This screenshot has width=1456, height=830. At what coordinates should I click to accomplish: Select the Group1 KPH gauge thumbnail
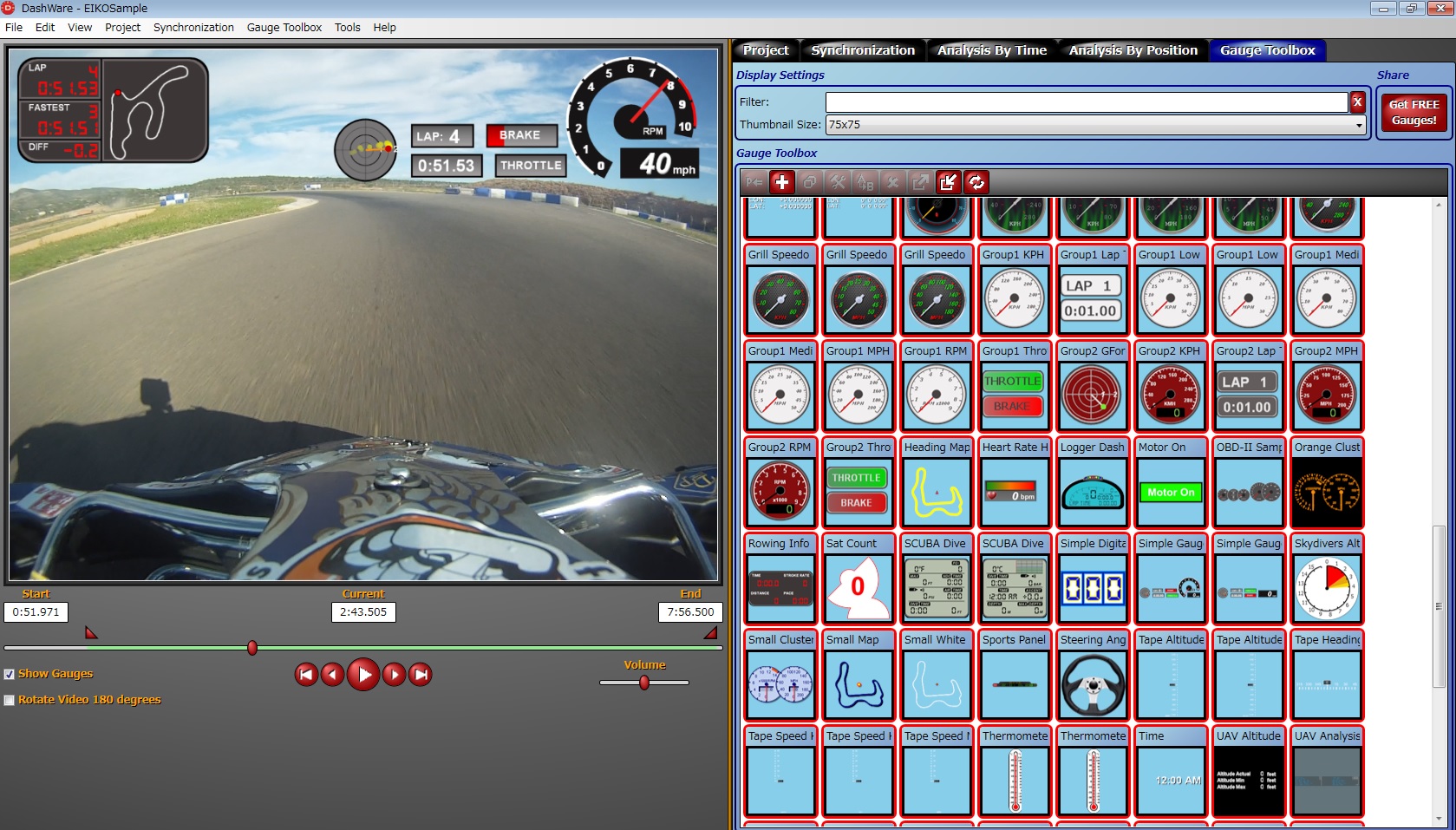1014,290
